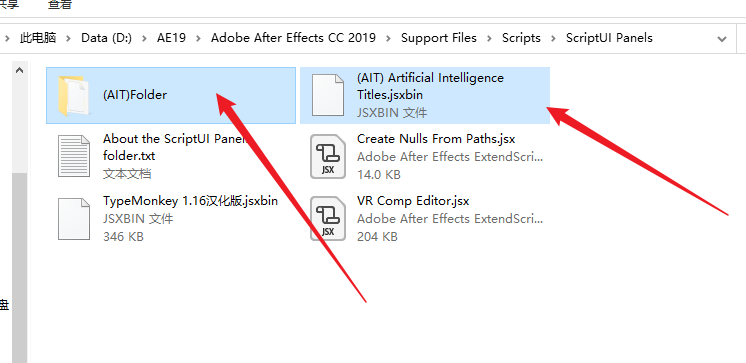Open the address bar history dropdown arrow
The height and width of the screenshot is (363, 746).
click(x=722, y=39)
